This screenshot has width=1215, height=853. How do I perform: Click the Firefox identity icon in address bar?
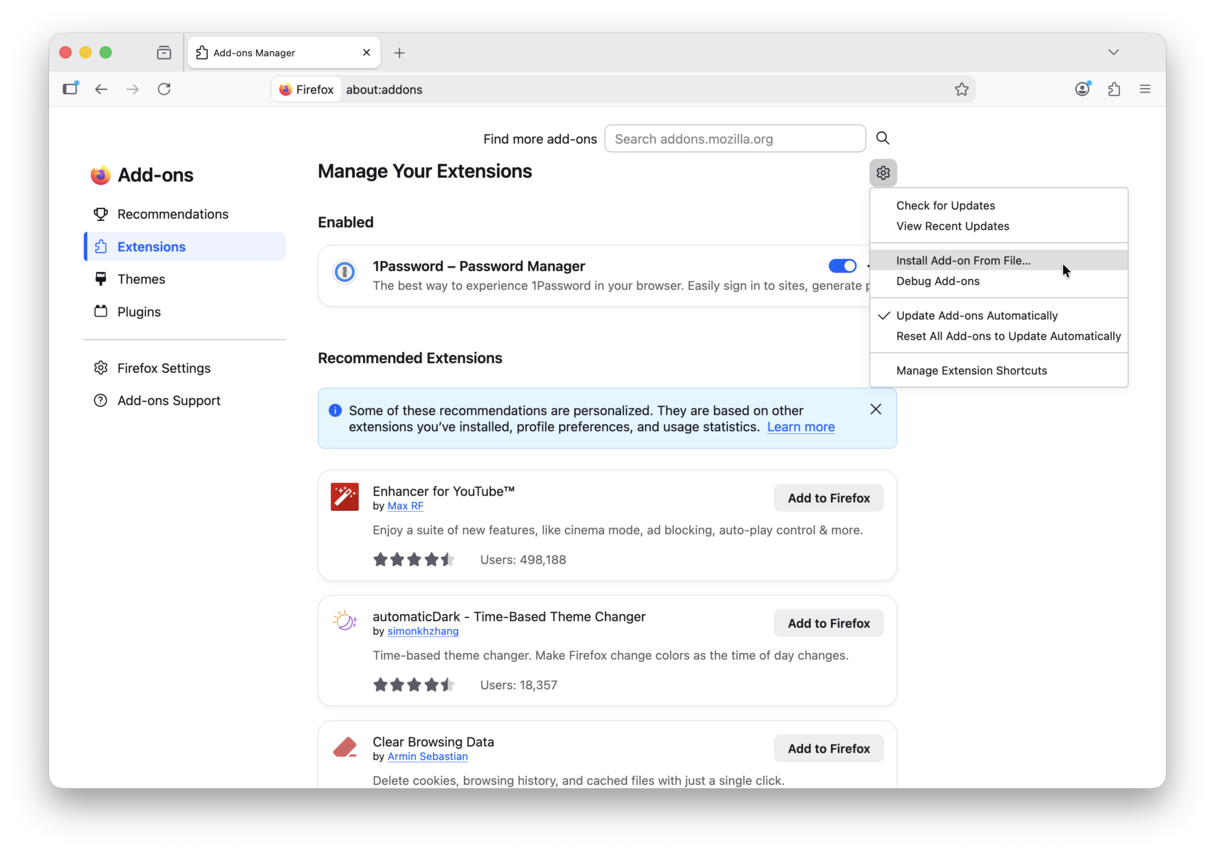tap(307, 89)
